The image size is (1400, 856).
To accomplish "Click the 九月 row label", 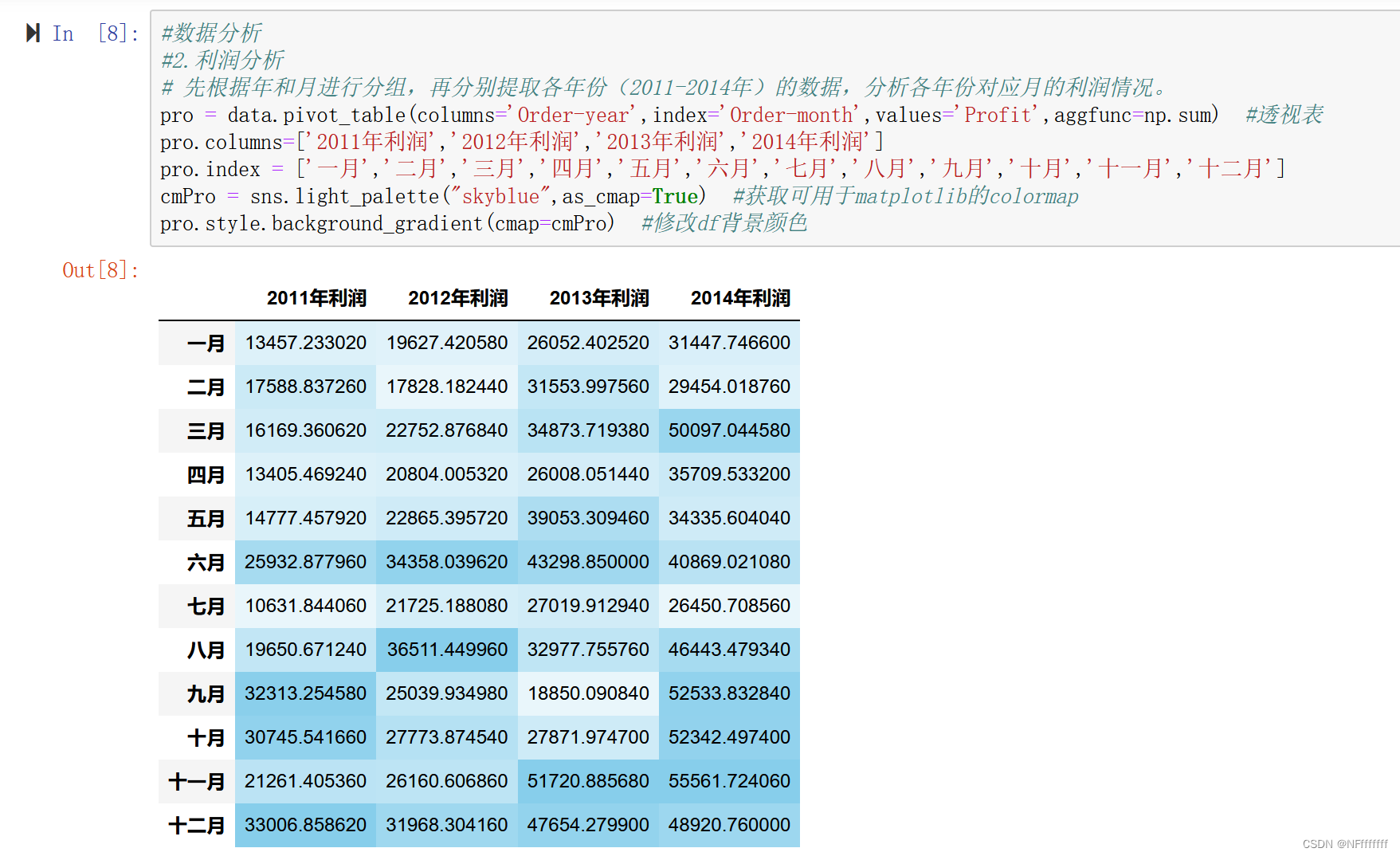I will [206, 694].
